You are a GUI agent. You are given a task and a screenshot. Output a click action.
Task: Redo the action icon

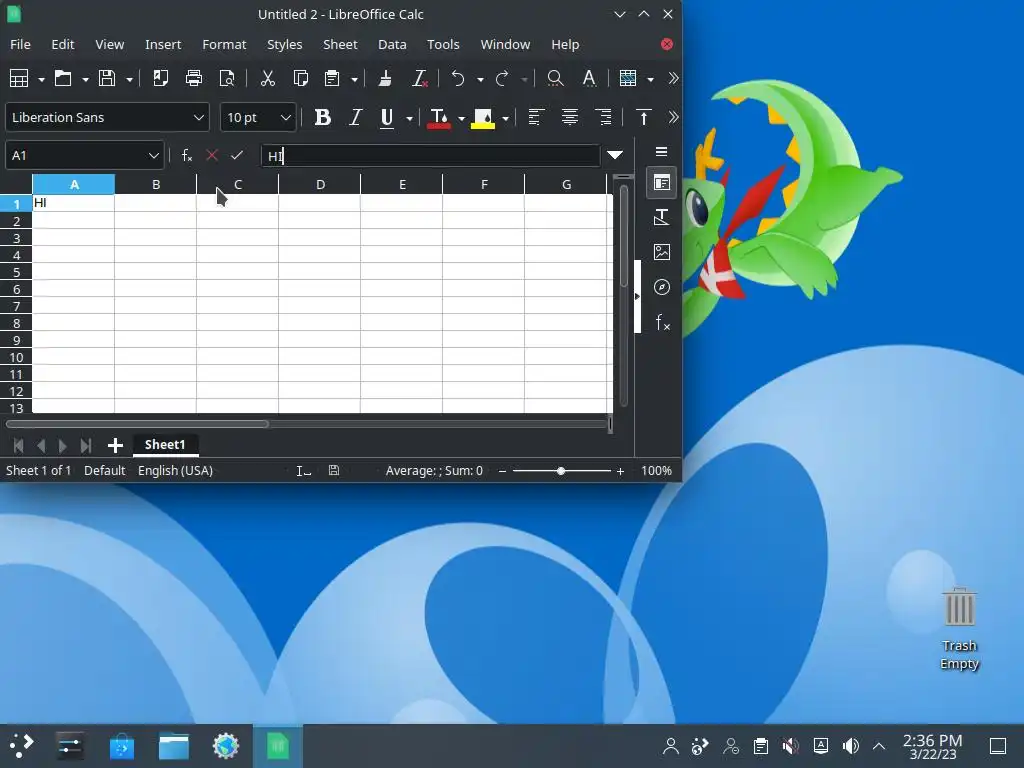[x=502, y=78]
